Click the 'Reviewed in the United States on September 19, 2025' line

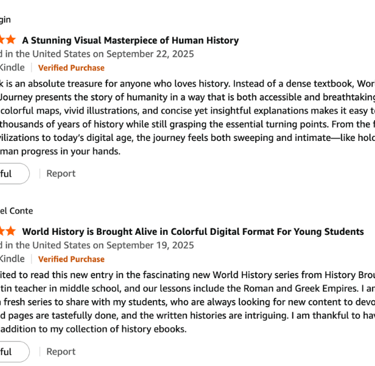point(97,245)
